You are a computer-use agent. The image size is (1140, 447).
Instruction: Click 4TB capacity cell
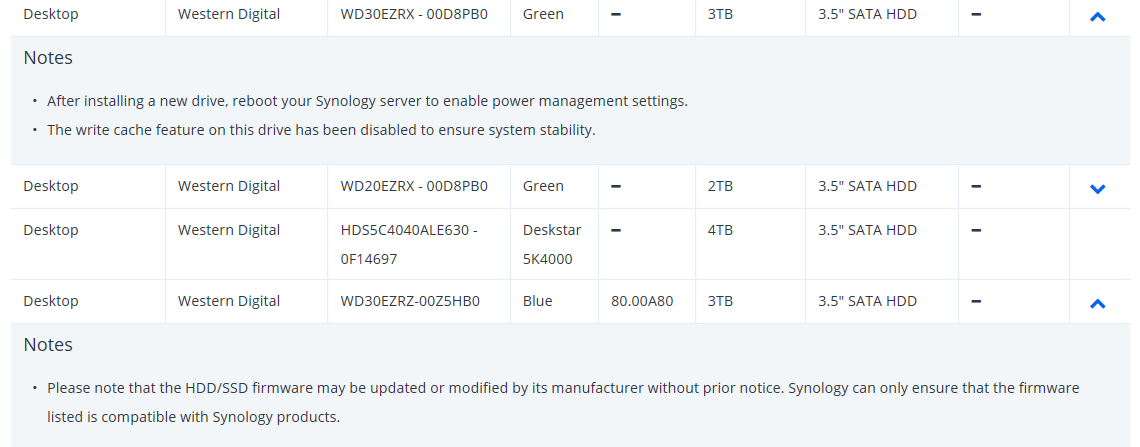point(720,230)
